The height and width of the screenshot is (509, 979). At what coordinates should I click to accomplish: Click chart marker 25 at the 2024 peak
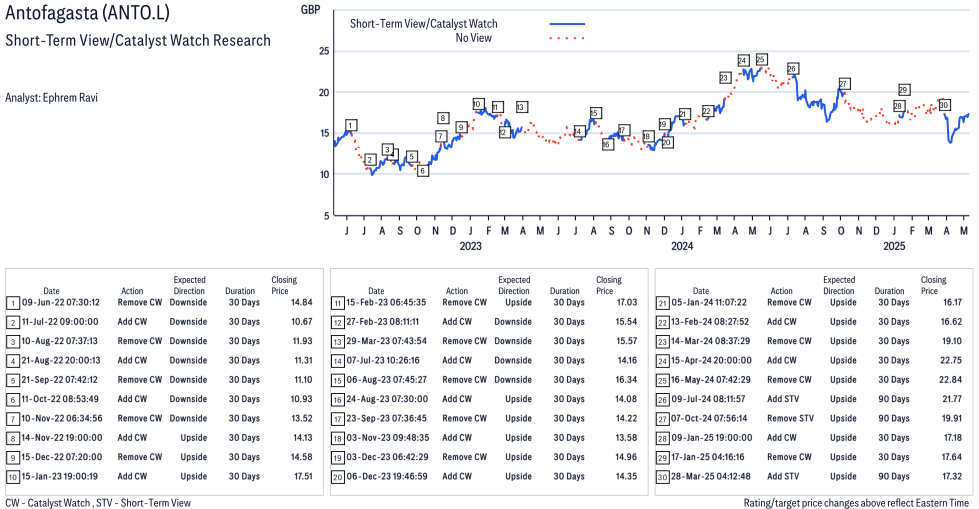(x=760, y=59)
